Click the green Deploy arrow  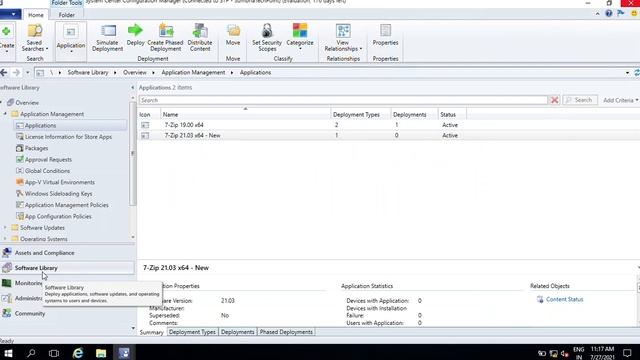(x=135, y=31)
